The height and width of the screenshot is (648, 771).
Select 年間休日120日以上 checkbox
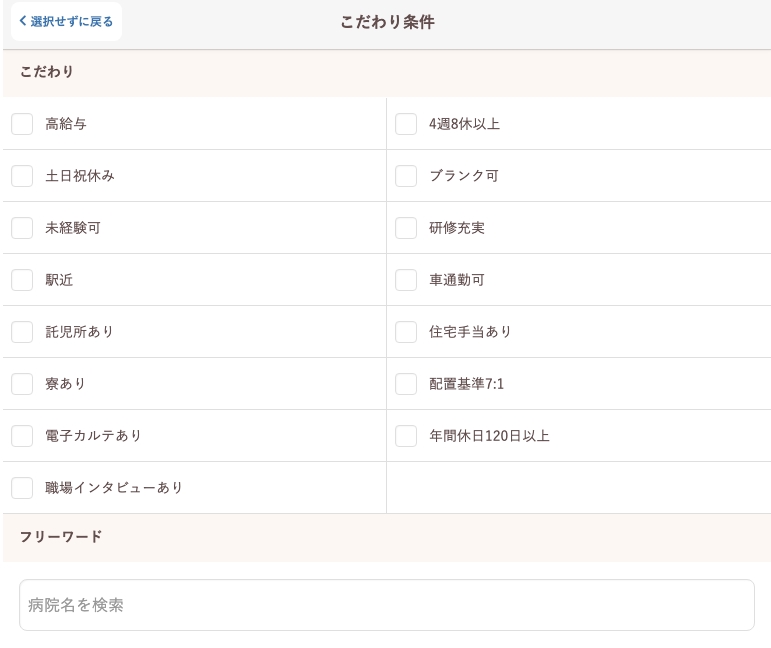[406, 436]
